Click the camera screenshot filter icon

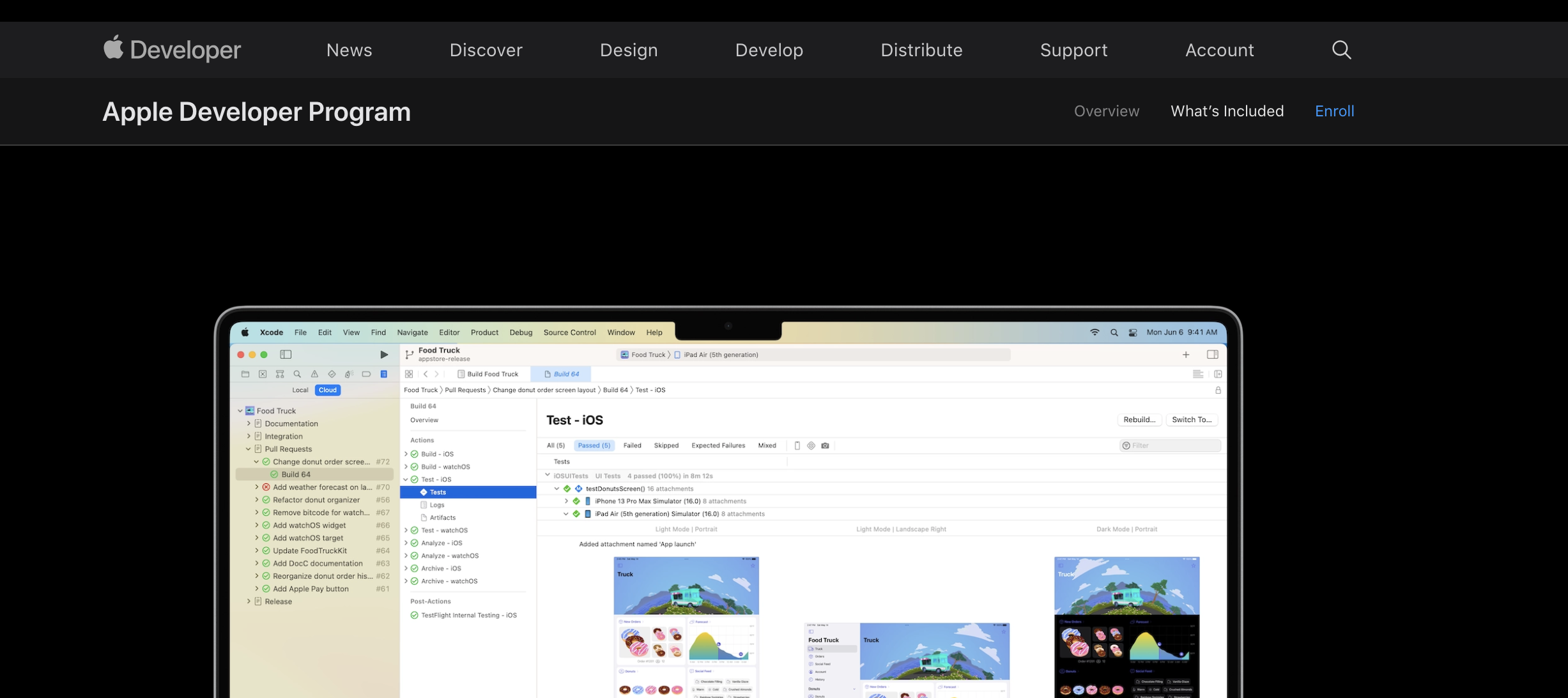(825, 446)
